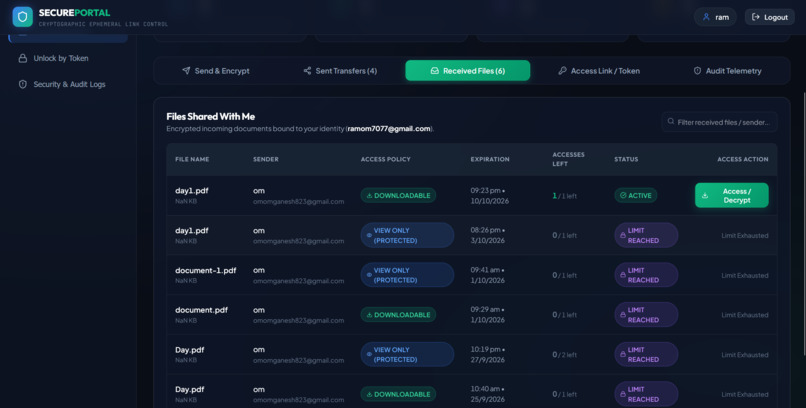This screenshot has height=408, width=806.
Task: Click the logout arrow icon
Action: click(755, 17)
